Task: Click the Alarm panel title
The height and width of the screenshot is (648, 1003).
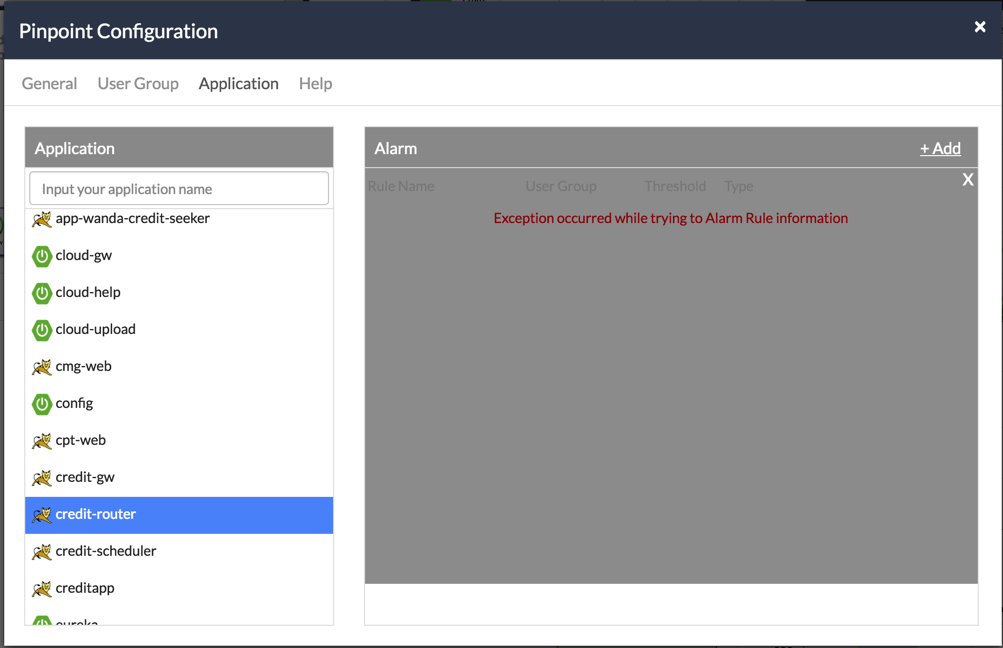Action: 395,148
